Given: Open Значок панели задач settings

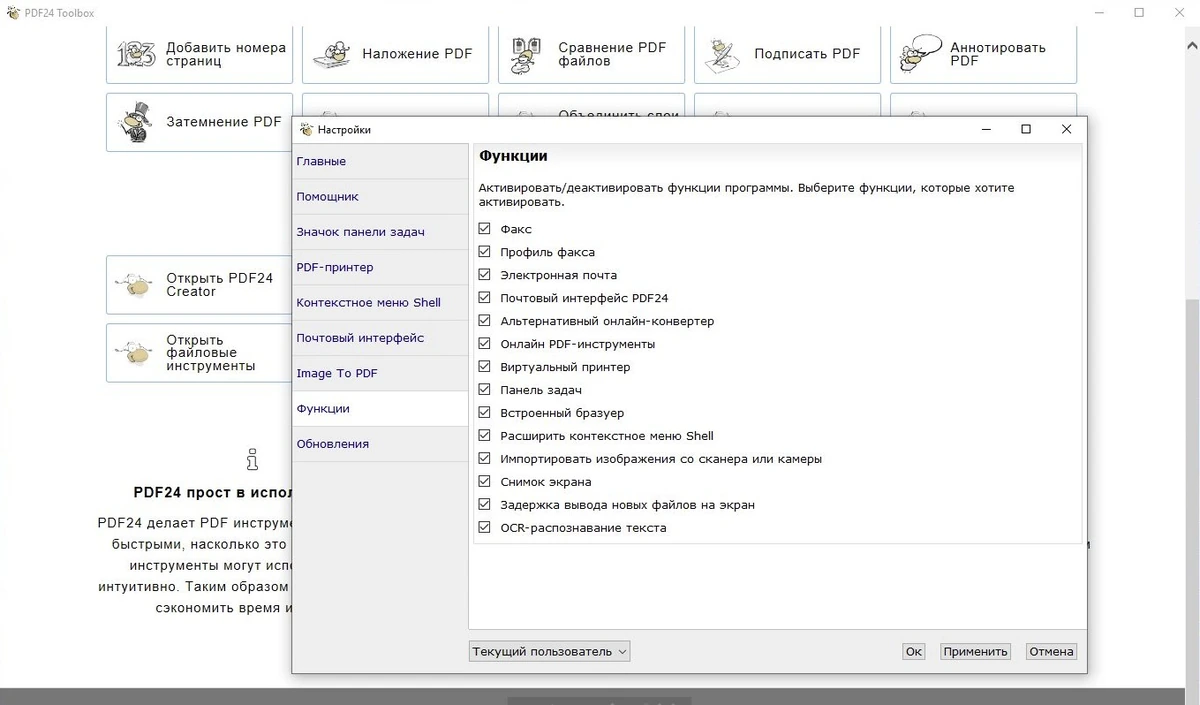Looking at the screenshot, I should click(x=380, y=232).
